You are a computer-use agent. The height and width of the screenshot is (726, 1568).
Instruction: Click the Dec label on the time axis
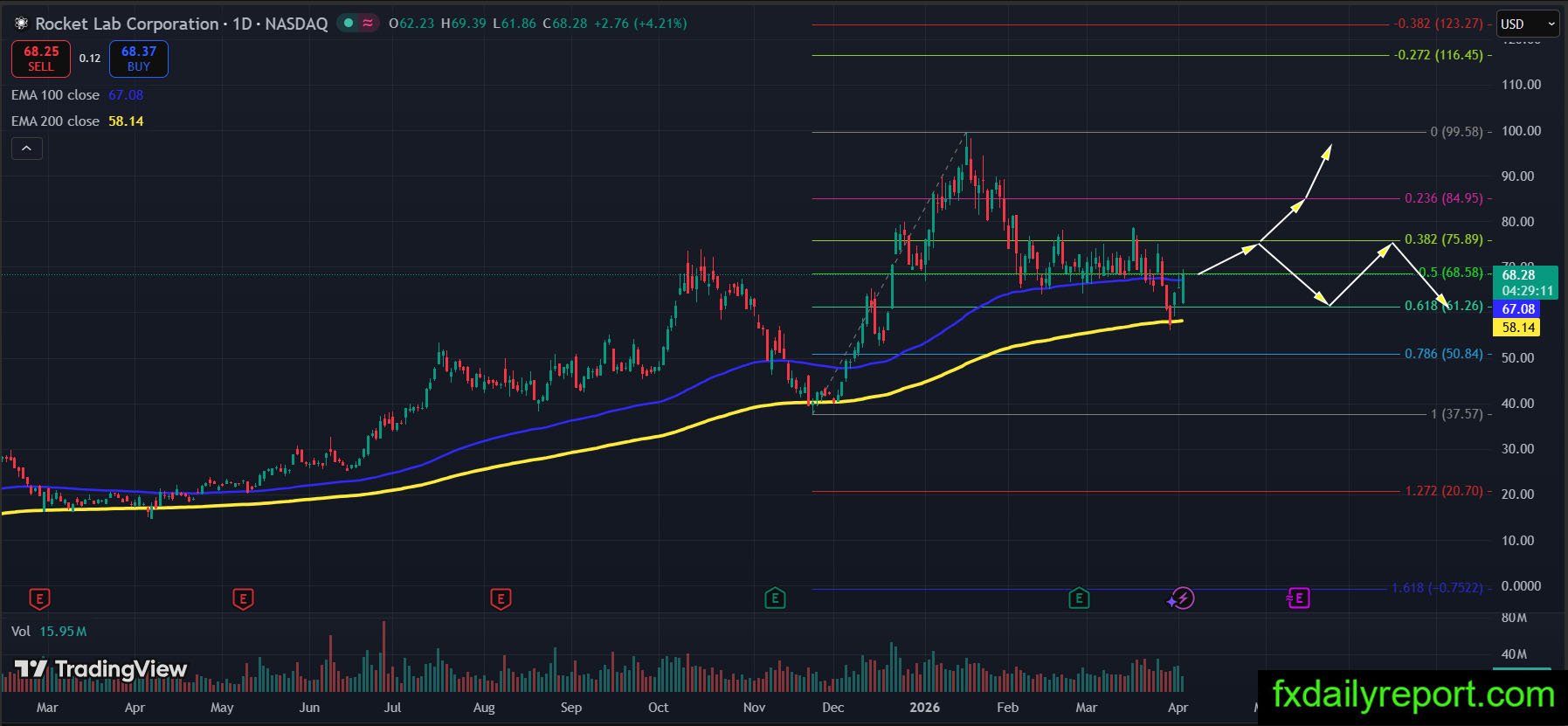click(x=832, y=708)
